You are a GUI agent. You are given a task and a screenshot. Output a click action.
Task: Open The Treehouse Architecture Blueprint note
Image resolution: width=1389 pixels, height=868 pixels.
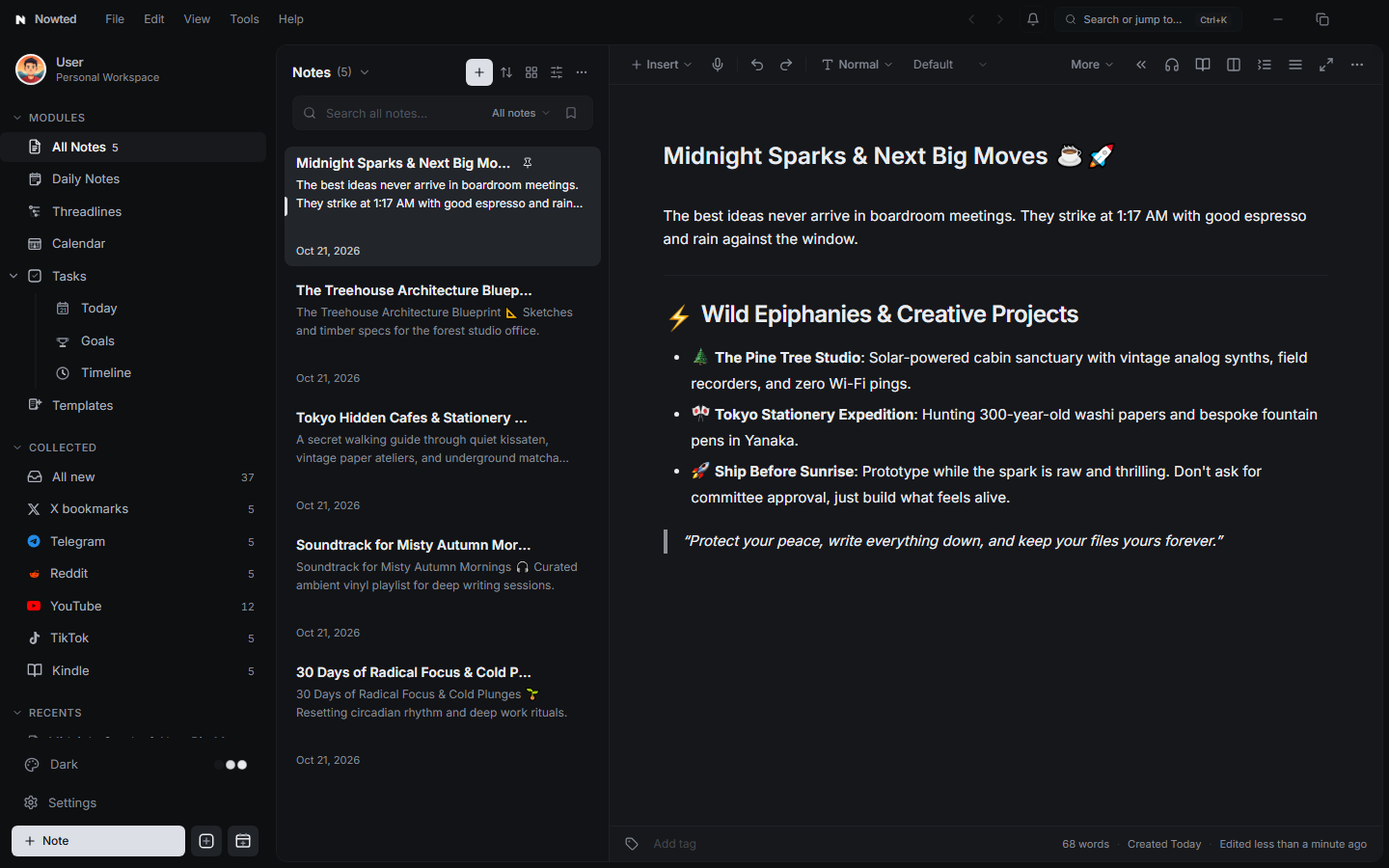(443, 334)
